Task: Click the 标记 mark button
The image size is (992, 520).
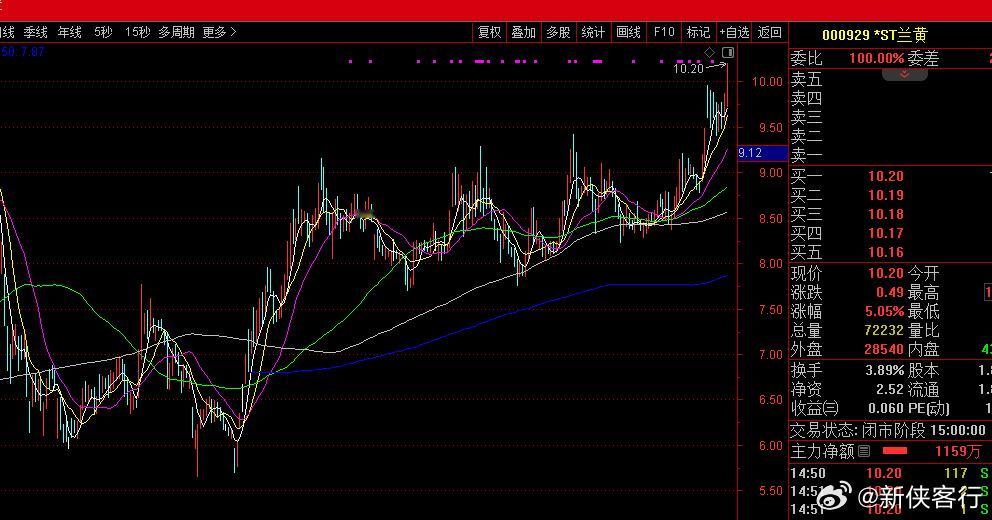Action: click(698, 32)
